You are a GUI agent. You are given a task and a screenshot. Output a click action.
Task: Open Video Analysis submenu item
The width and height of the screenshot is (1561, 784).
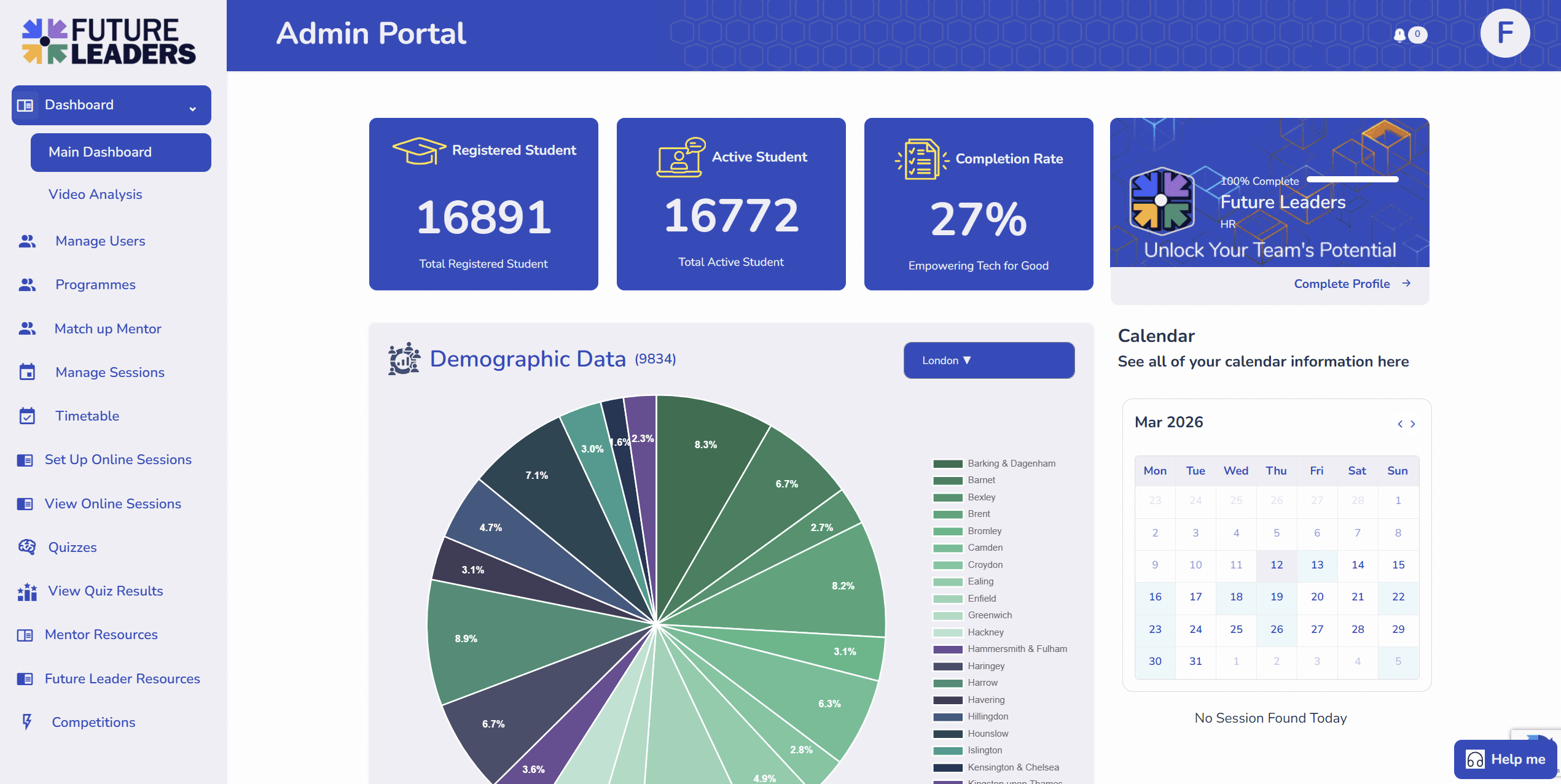point(95,195)
